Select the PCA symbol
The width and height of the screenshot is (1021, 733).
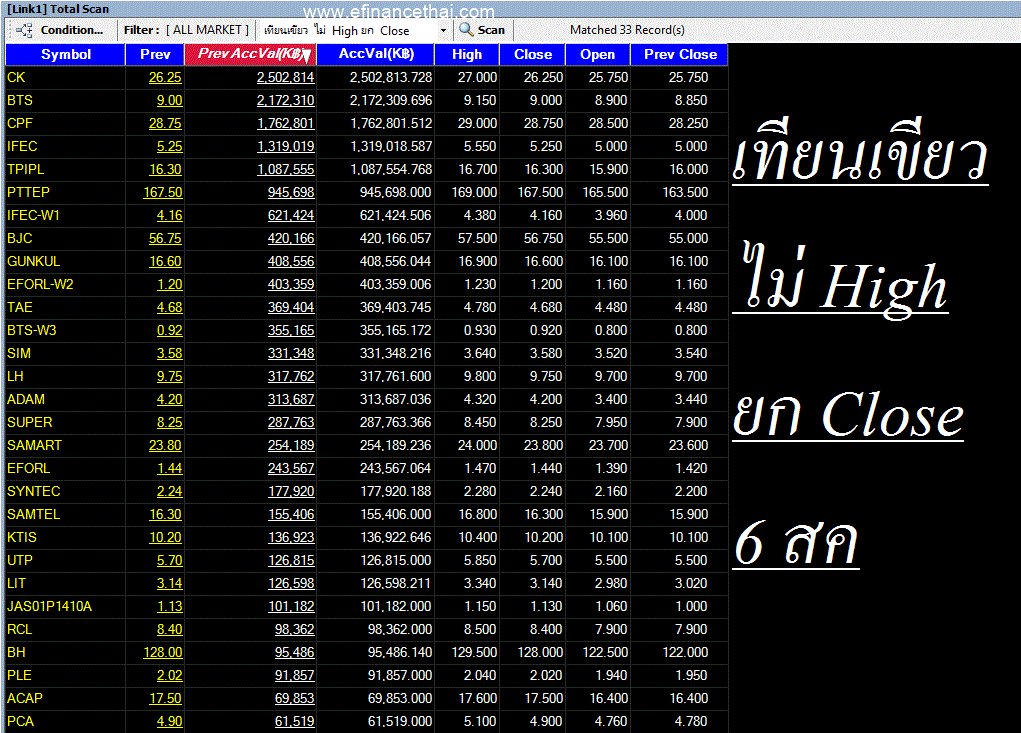coord(20,721)
